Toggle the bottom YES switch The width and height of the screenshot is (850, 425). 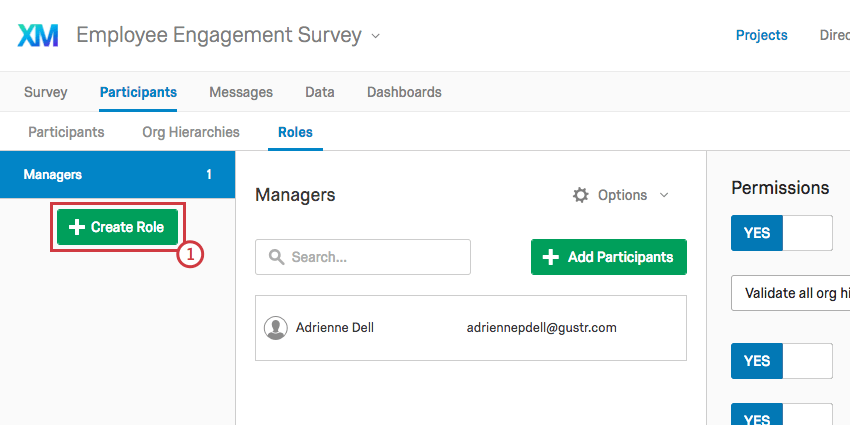781,415
